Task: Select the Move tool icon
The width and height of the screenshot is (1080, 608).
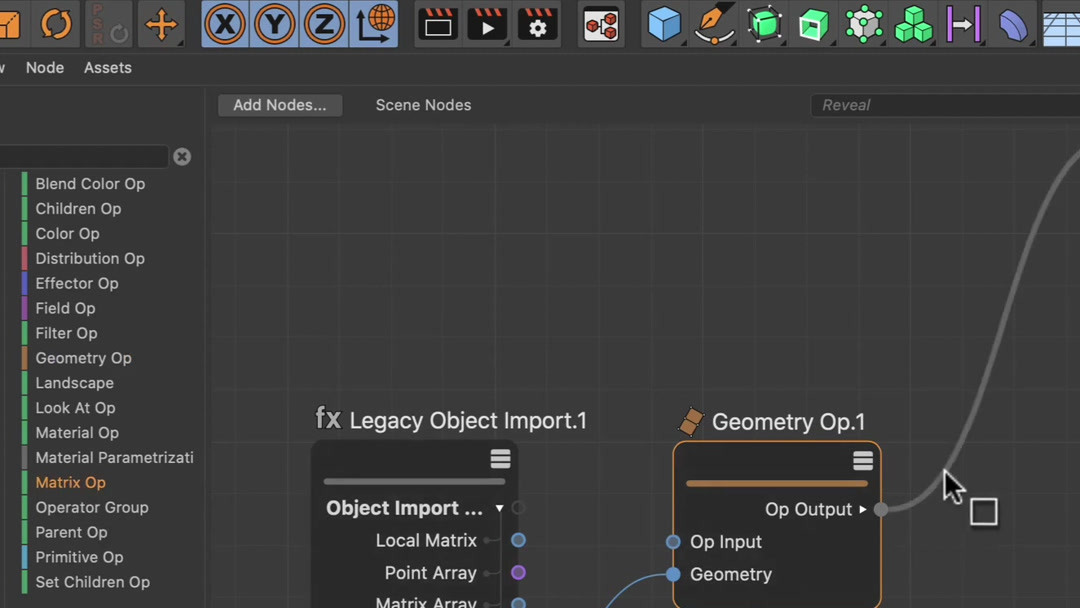Action: [x=161, y=24]
